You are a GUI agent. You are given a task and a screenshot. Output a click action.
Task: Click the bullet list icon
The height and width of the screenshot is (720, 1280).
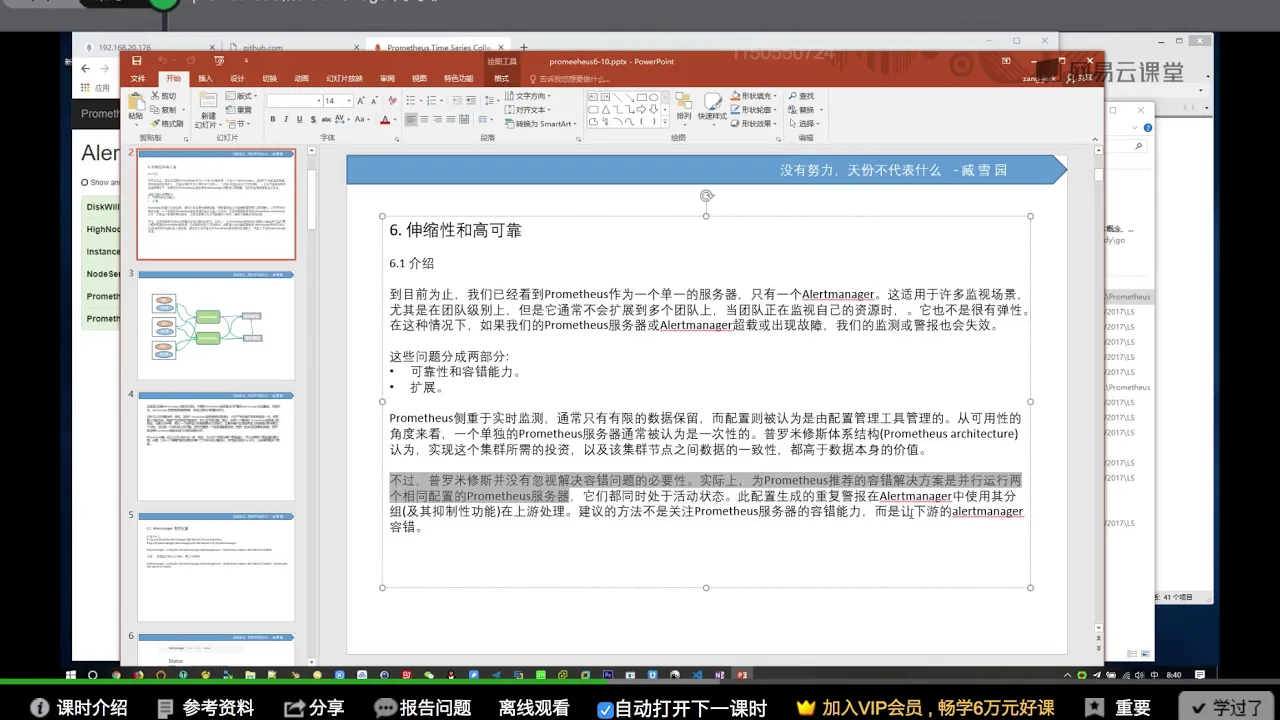411,101
